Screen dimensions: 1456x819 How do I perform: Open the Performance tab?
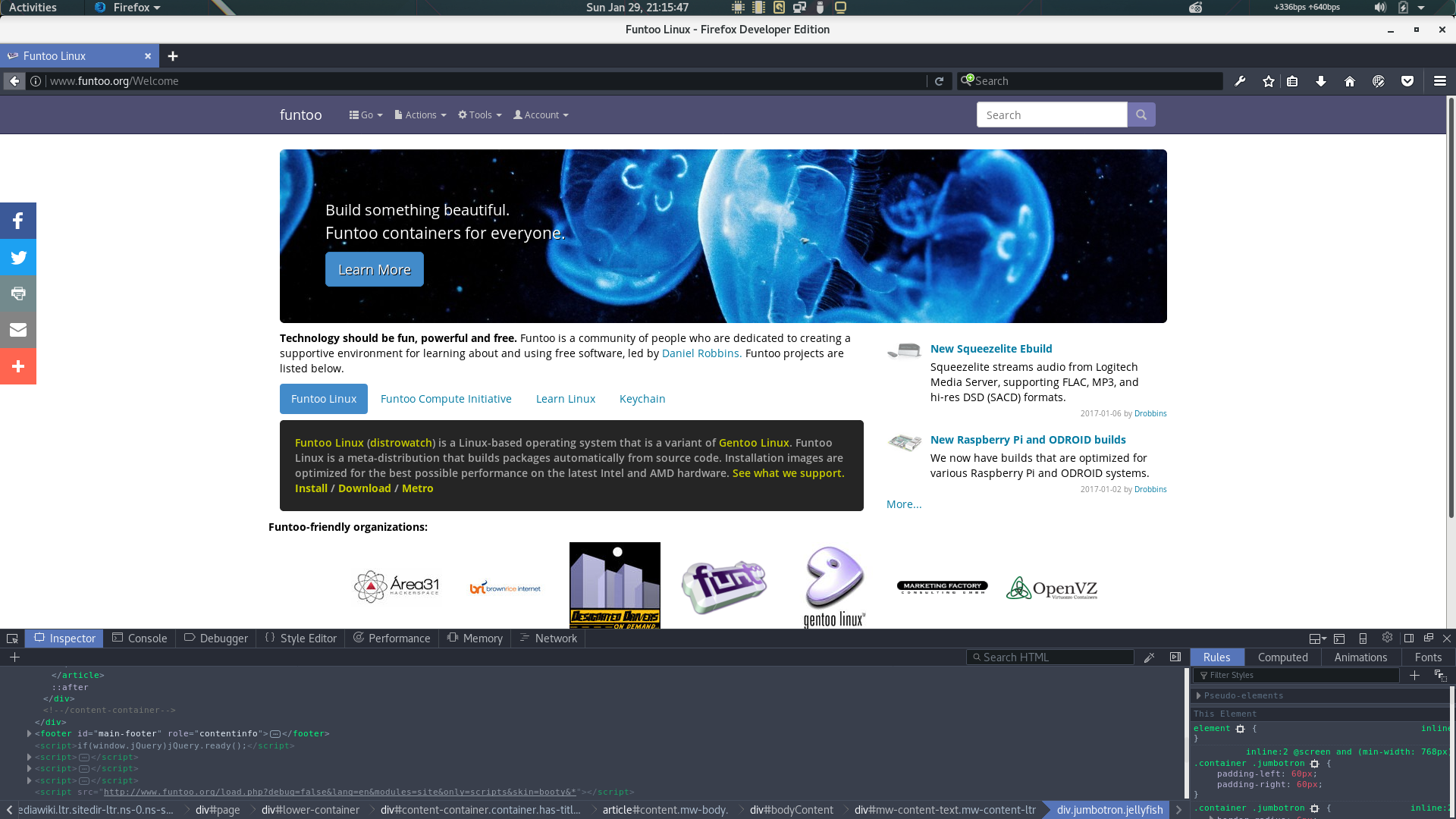(x=392, y=639)
